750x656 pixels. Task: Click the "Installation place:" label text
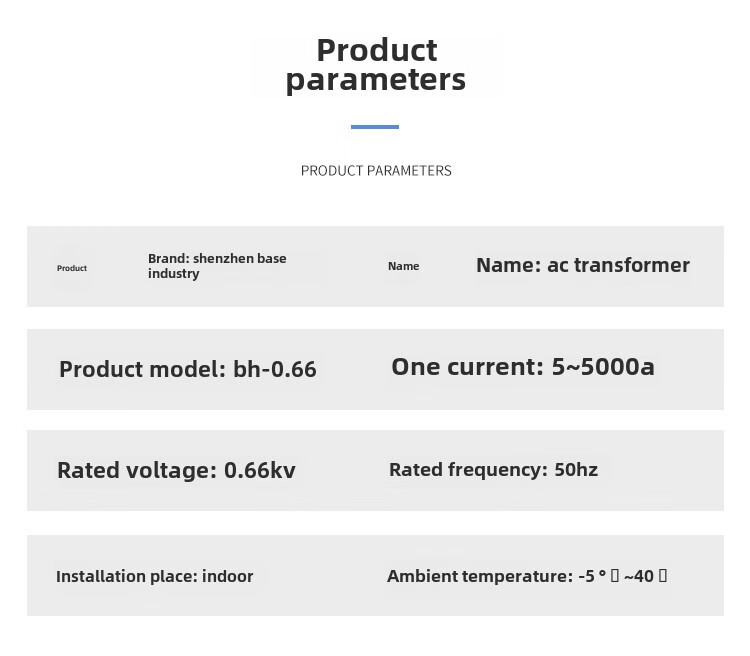126,576
